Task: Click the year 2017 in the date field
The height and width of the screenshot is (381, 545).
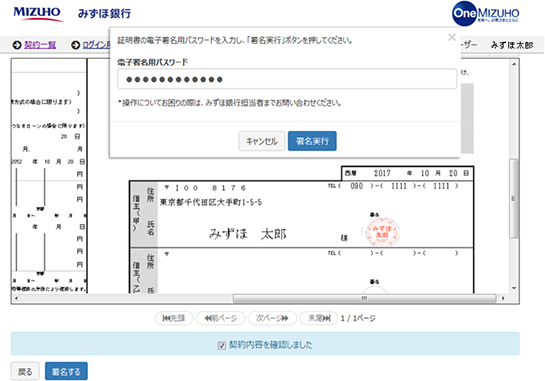Action: coord(382,173)
